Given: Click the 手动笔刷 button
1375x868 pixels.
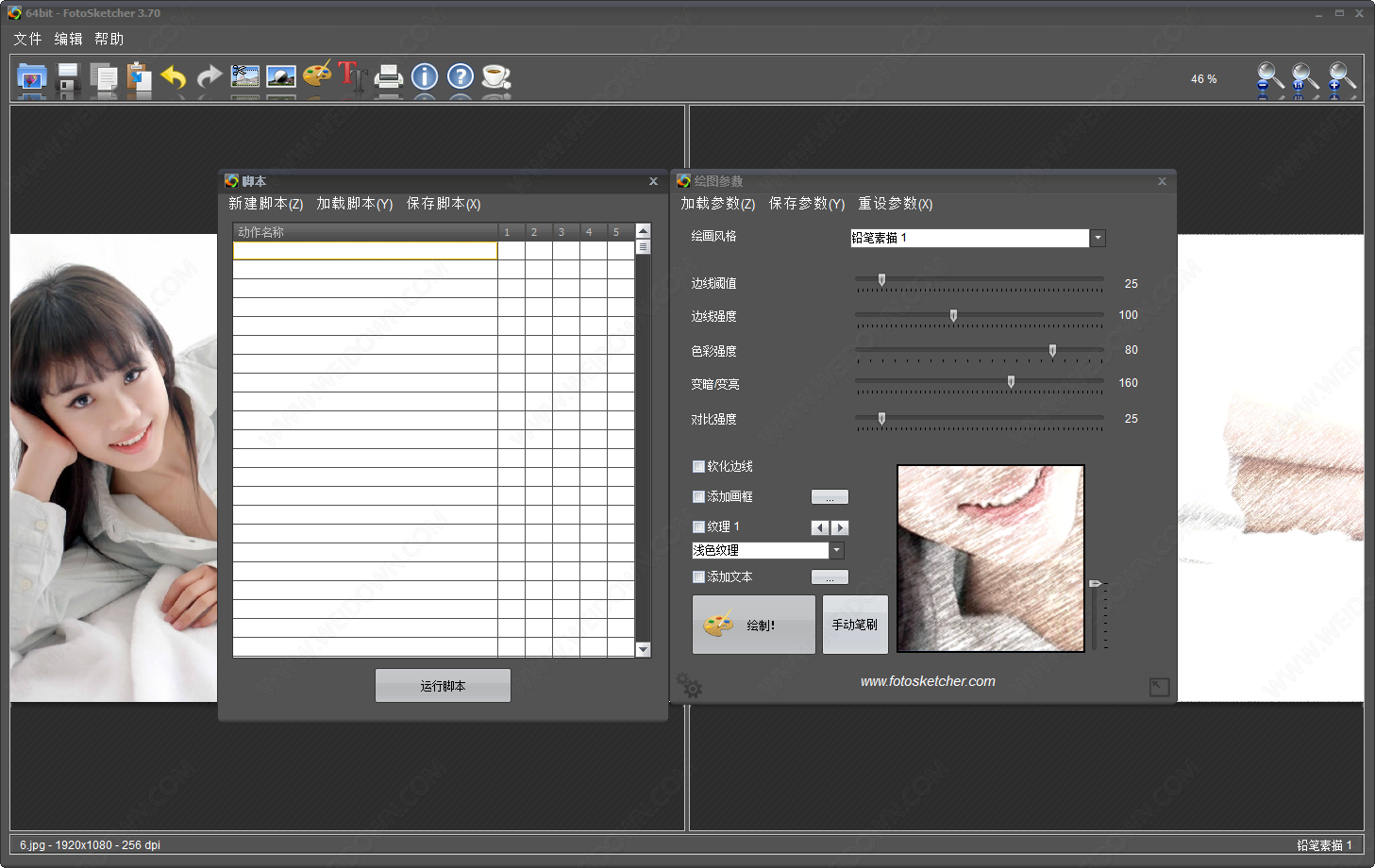Looking at the screenshot, I should click(855, 625).
